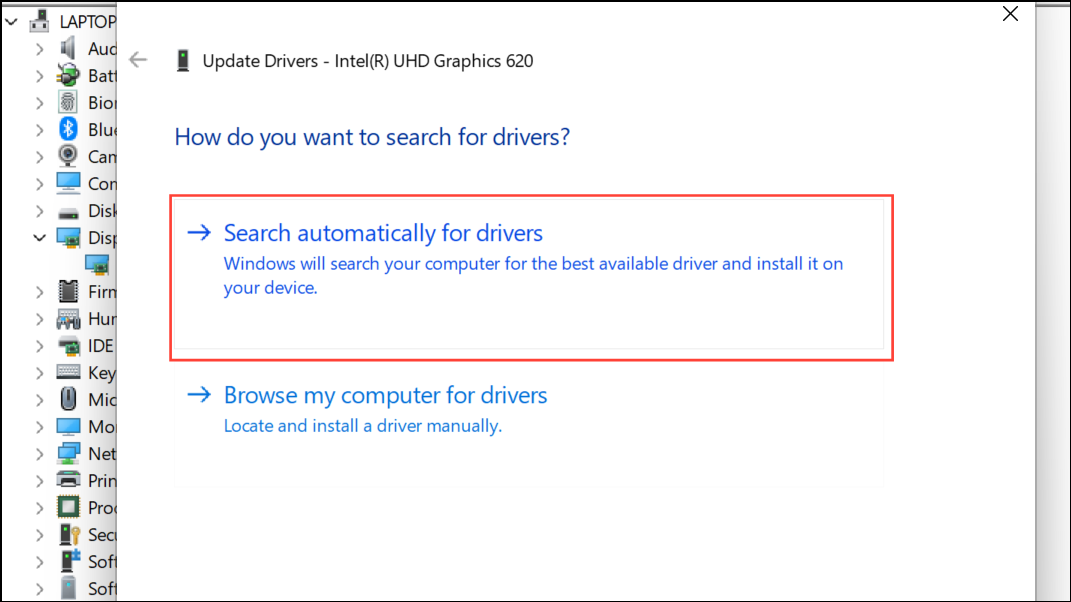
Task: Select the display adapter child device
Action: [x=96, y=264]
